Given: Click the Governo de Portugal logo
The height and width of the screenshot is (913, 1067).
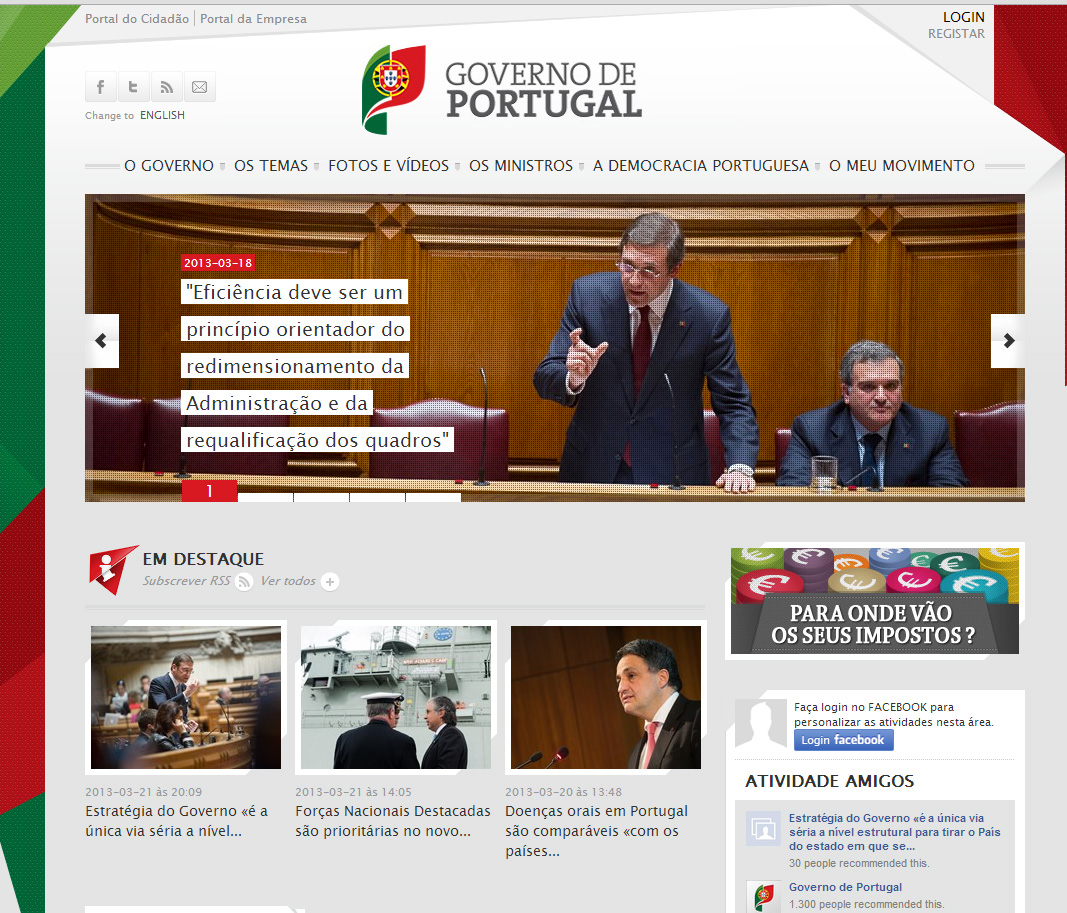Looking at the screenshot, I should click(502, 89).
